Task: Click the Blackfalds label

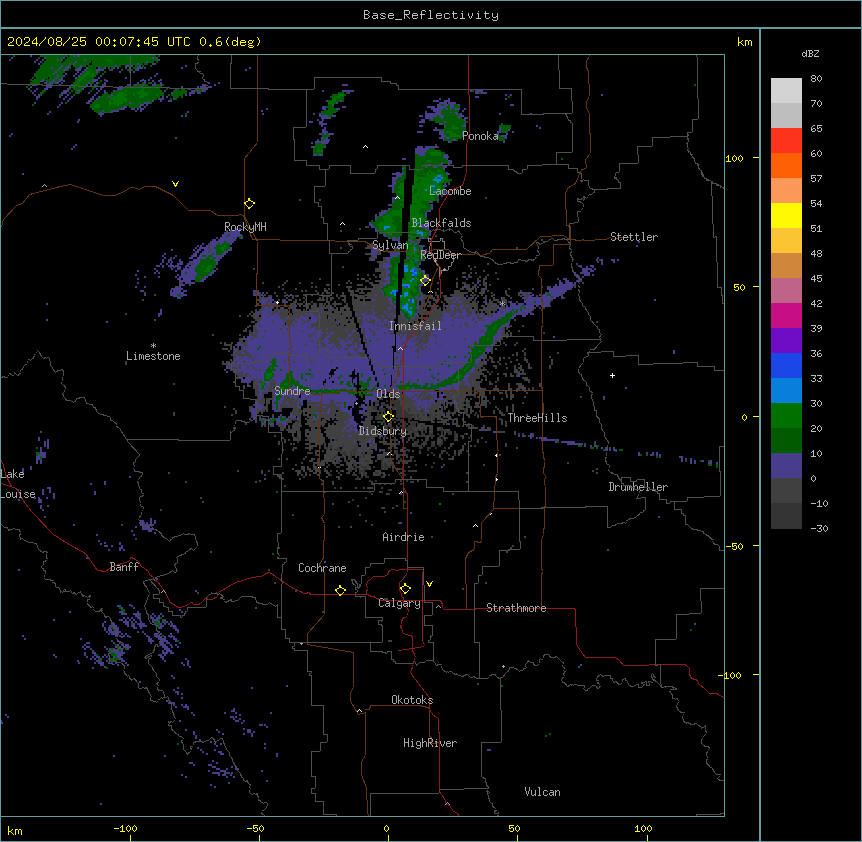Action: click(441, 223)
